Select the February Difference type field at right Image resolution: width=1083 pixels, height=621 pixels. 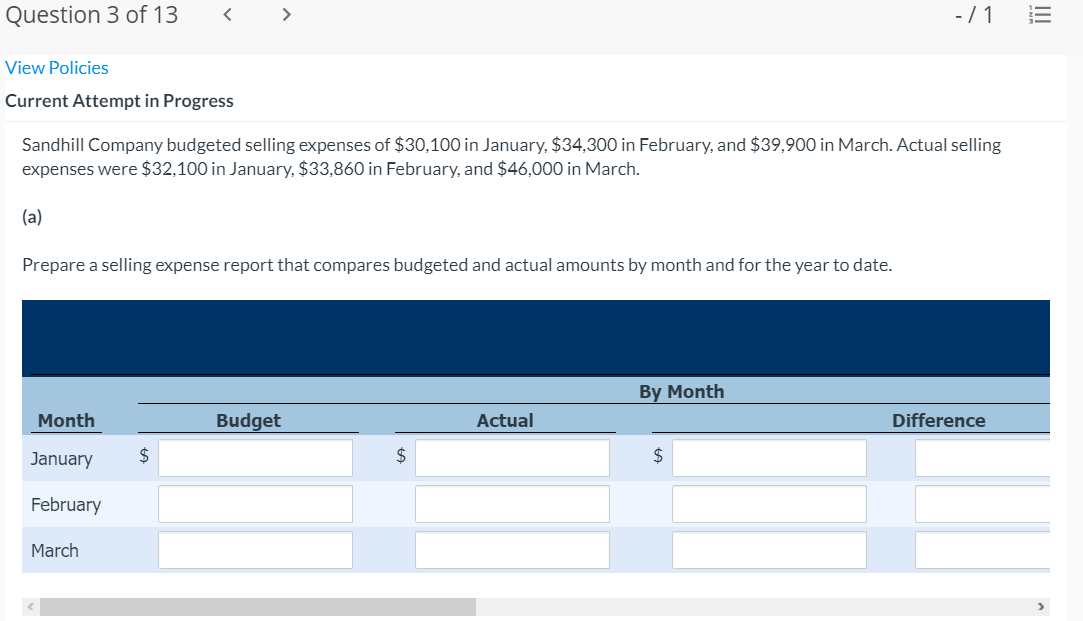pos(983,504)
